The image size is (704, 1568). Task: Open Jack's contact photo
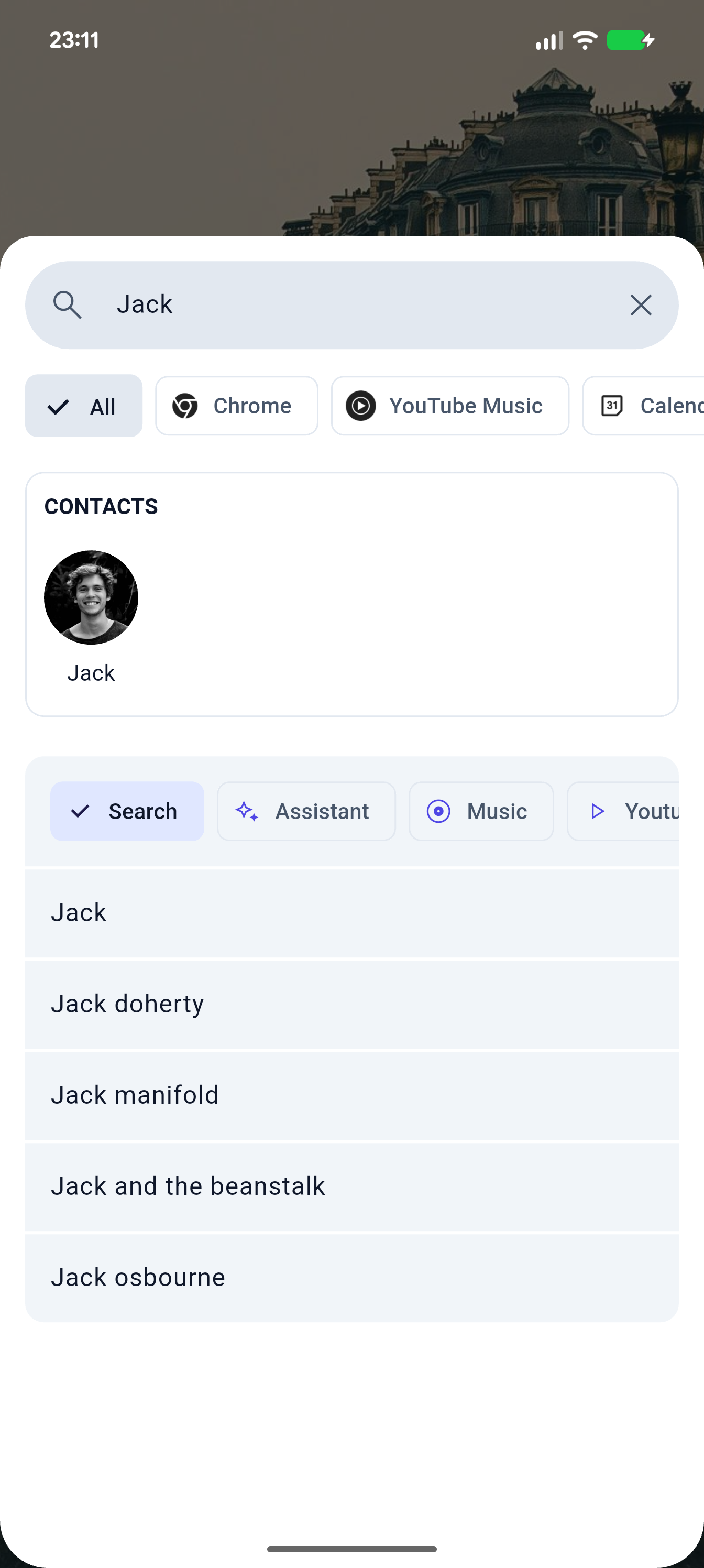[91, 598]
